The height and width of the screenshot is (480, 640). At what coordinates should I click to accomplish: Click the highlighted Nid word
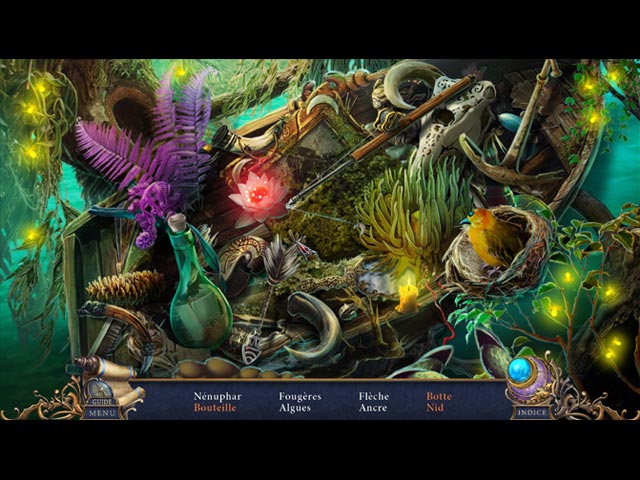434,408
